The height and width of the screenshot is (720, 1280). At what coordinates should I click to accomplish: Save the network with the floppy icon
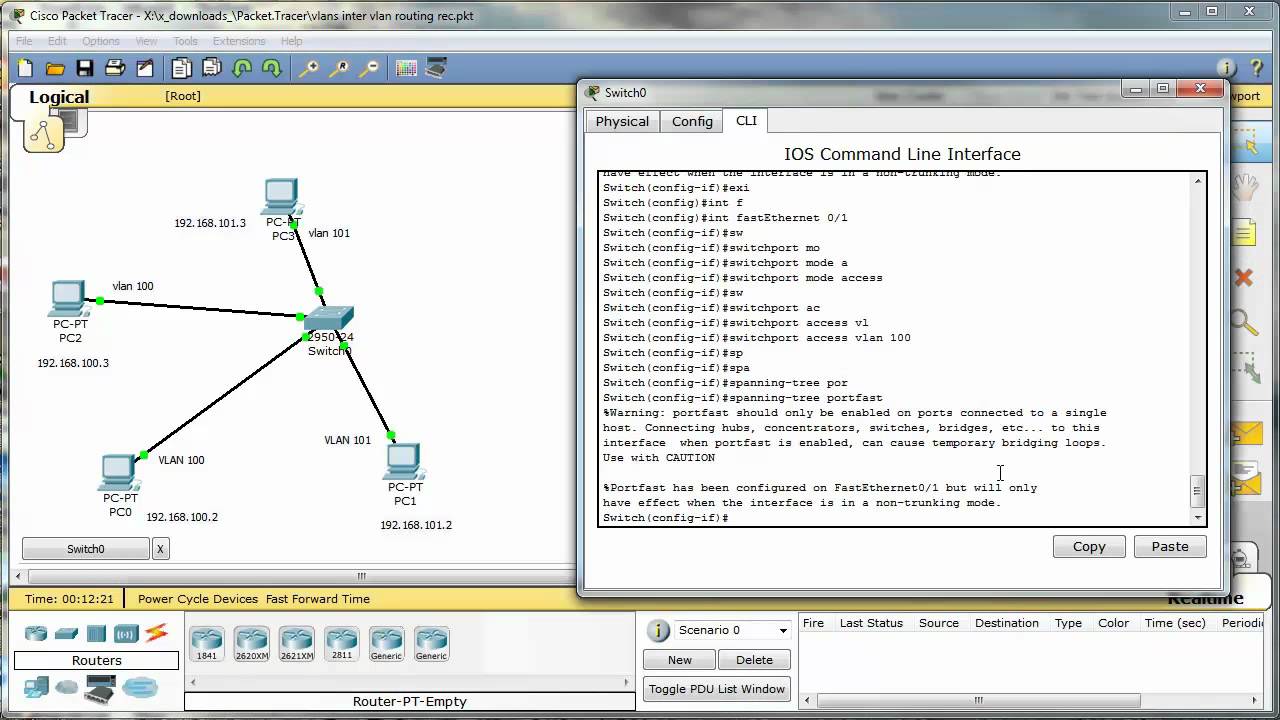click(x=85, y=68)
